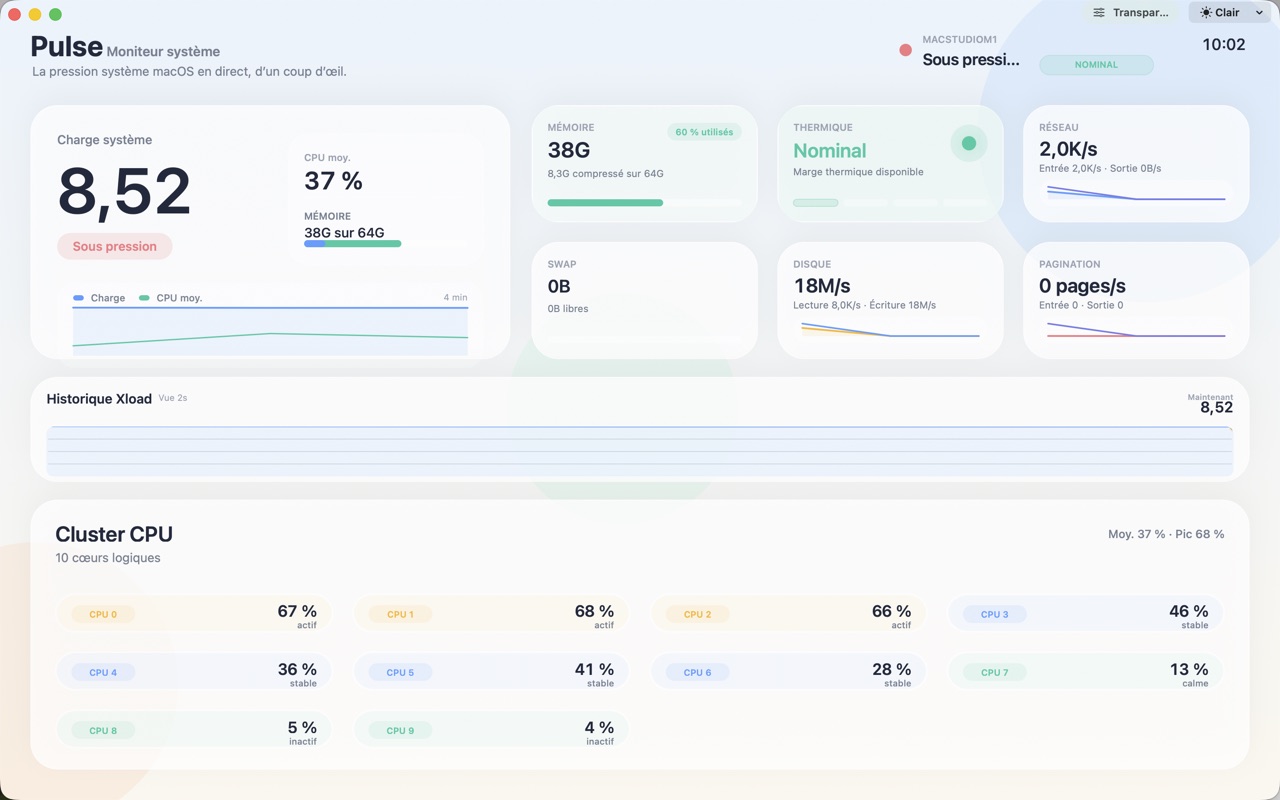Open the Clair theme dropdown
1280x800 pixels.
tap(1231, 13)
